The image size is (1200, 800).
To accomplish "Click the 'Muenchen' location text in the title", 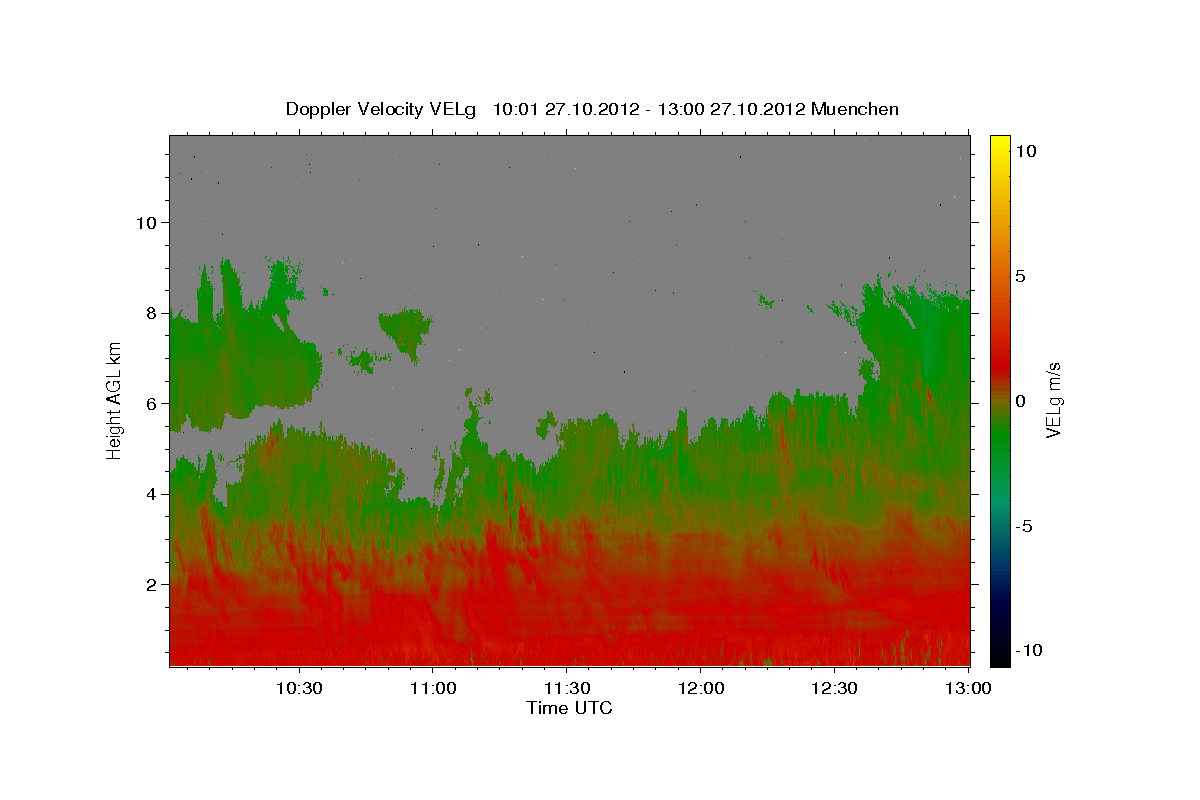I will [x=856, y=109].
